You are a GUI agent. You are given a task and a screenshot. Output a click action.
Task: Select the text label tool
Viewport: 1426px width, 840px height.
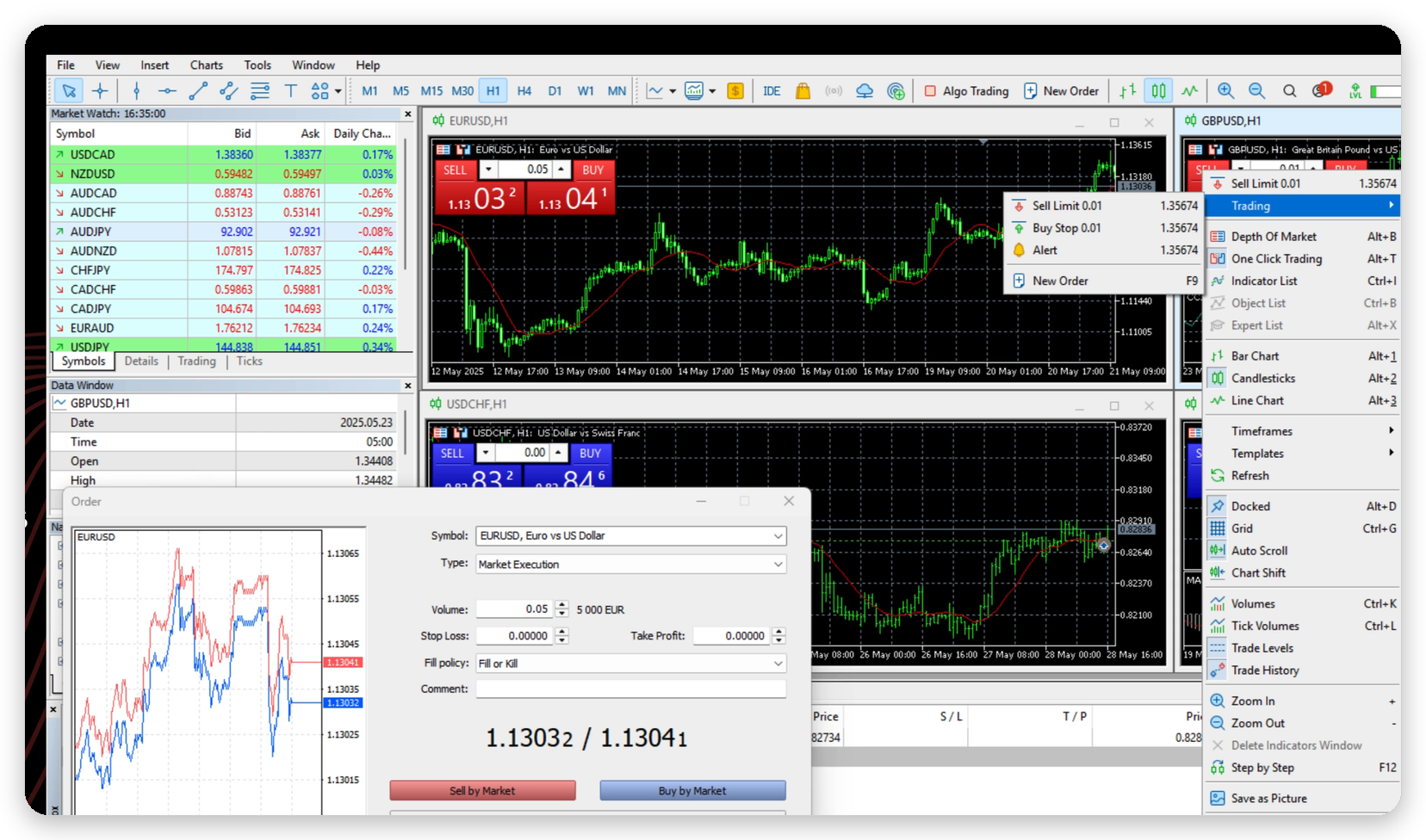click(290, 90)
